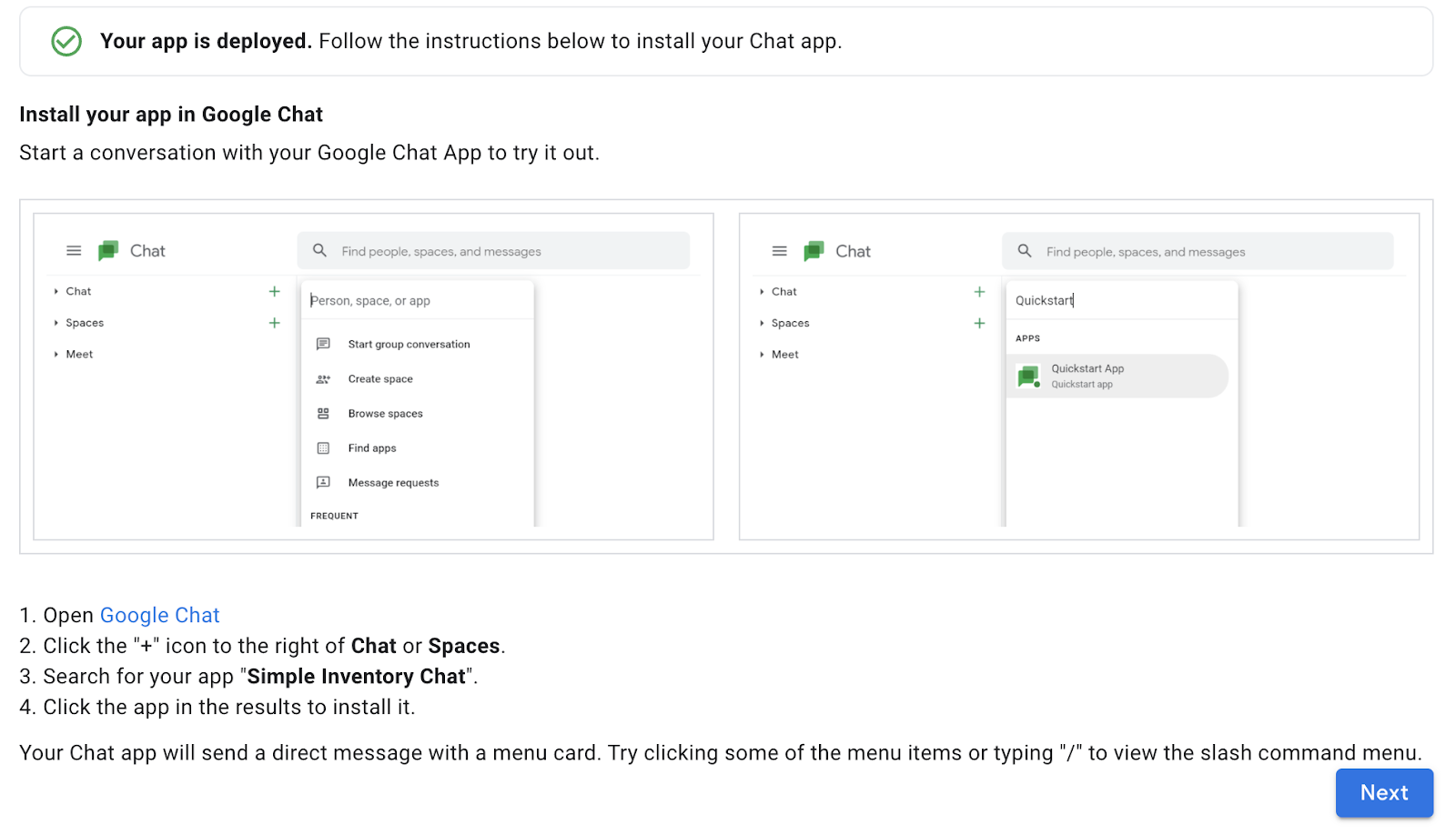Click the Create space icon

[x=324, y=378]
